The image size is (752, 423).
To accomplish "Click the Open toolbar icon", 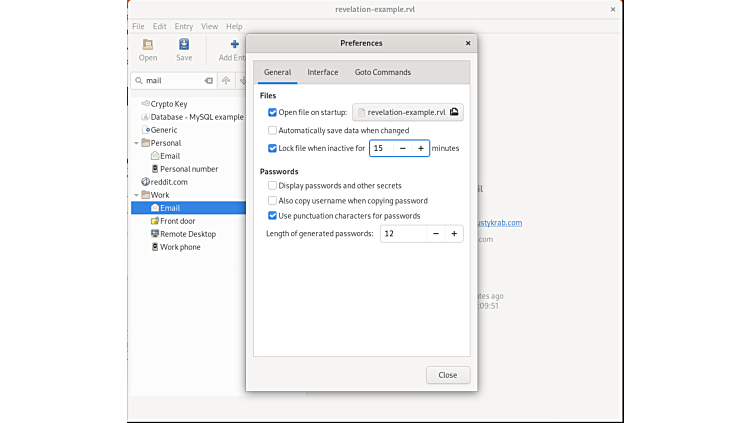I will pyautogui.click(x=148, y=44).
